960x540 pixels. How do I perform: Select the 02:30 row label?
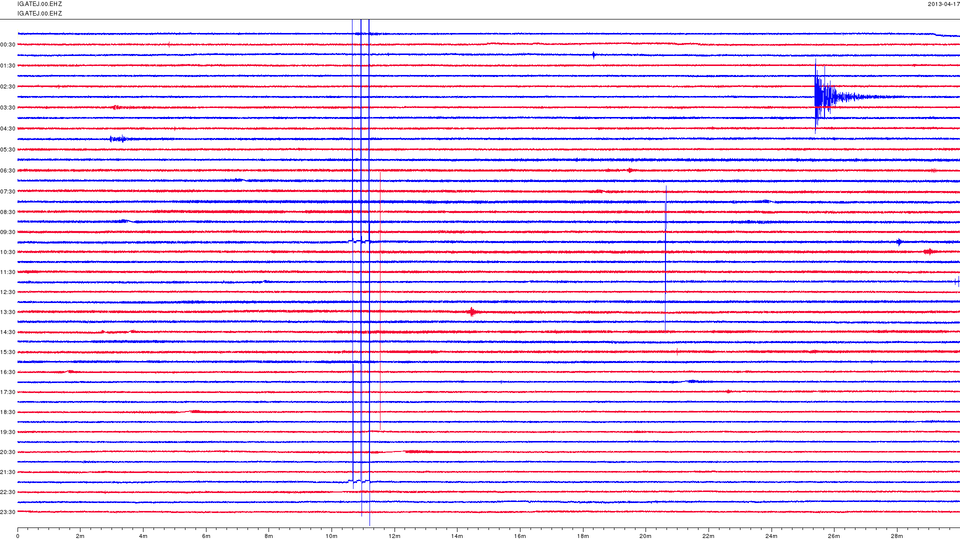(8, 87)
